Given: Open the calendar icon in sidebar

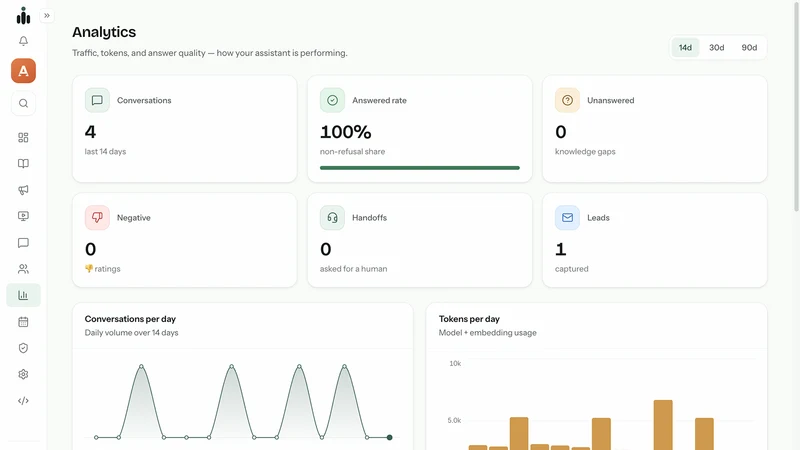Looking at the screenshot, I should tap(23, 322).
